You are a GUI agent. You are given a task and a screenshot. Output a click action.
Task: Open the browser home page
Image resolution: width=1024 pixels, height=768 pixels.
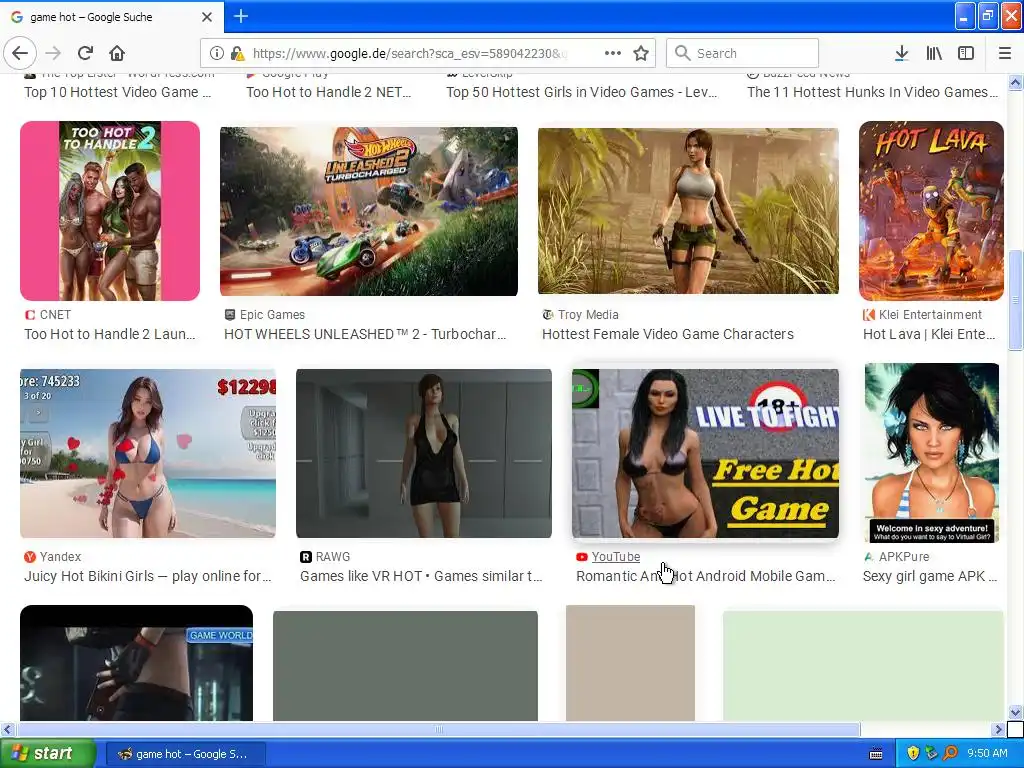point(117,54)
